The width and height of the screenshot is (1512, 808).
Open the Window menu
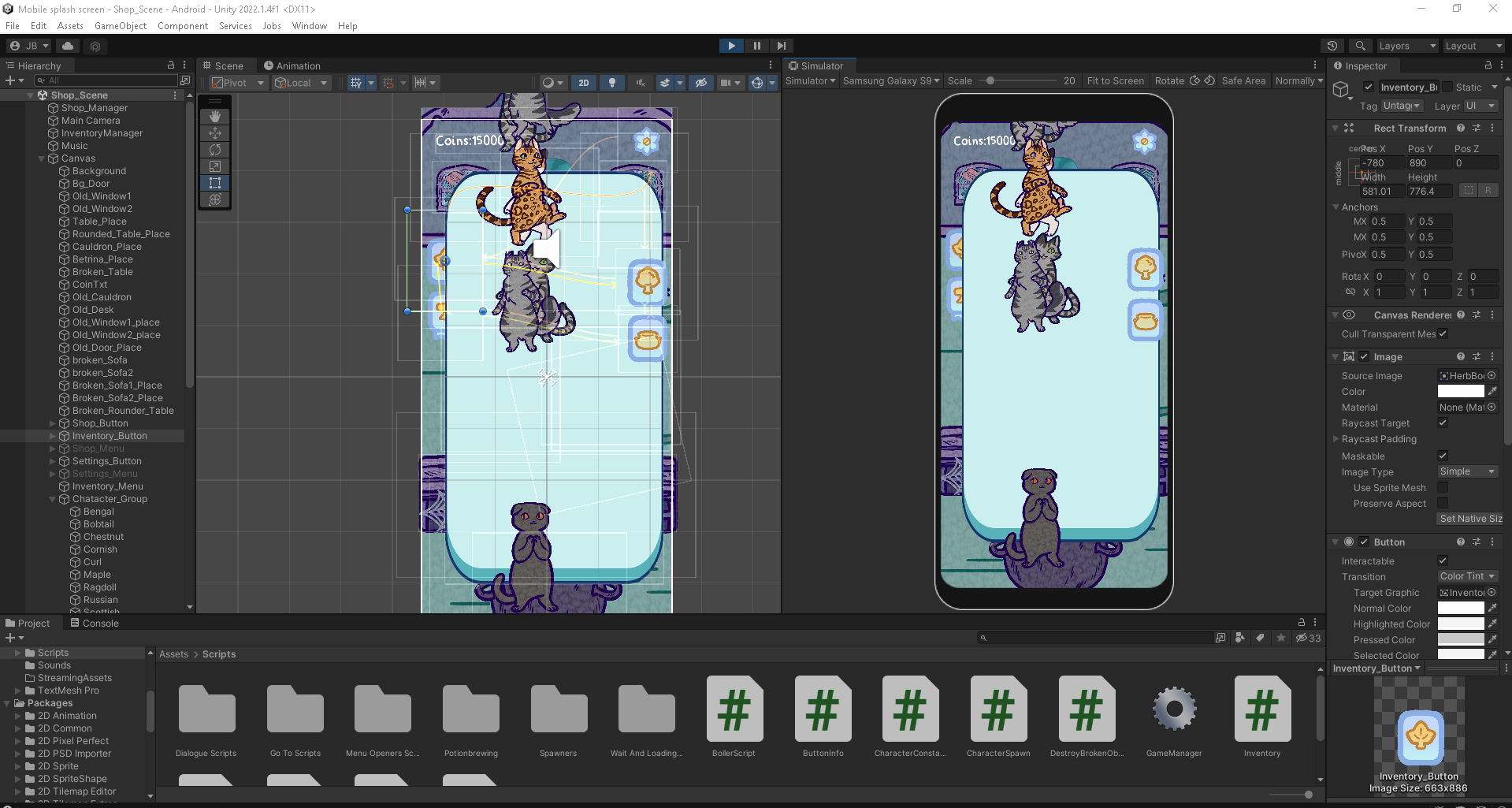pos(310,26)
